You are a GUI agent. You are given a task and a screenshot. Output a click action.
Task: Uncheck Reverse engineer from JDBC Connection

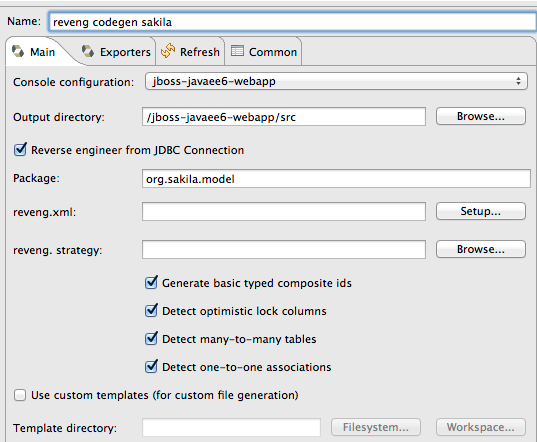click(20, 150)
